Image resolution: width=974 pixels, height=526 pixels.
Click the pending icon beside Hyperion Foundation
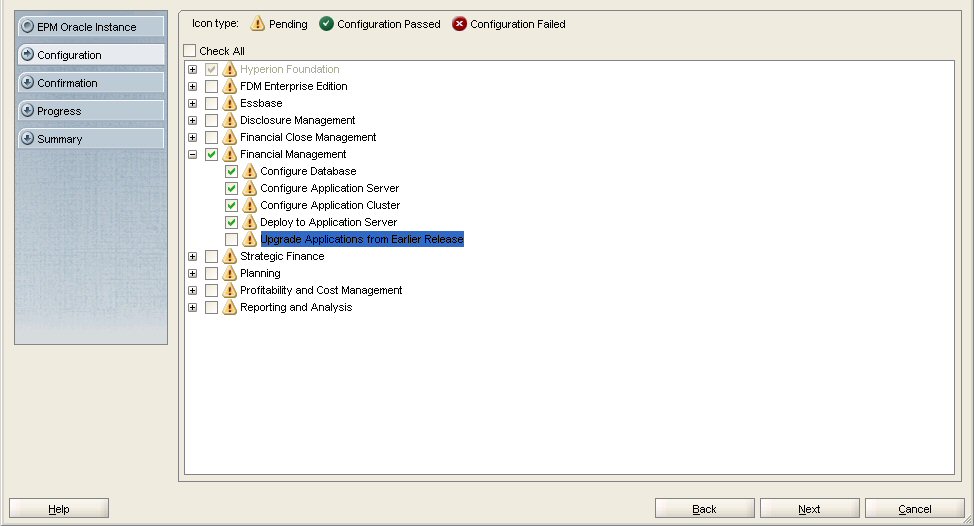click(x=230, y=69)
